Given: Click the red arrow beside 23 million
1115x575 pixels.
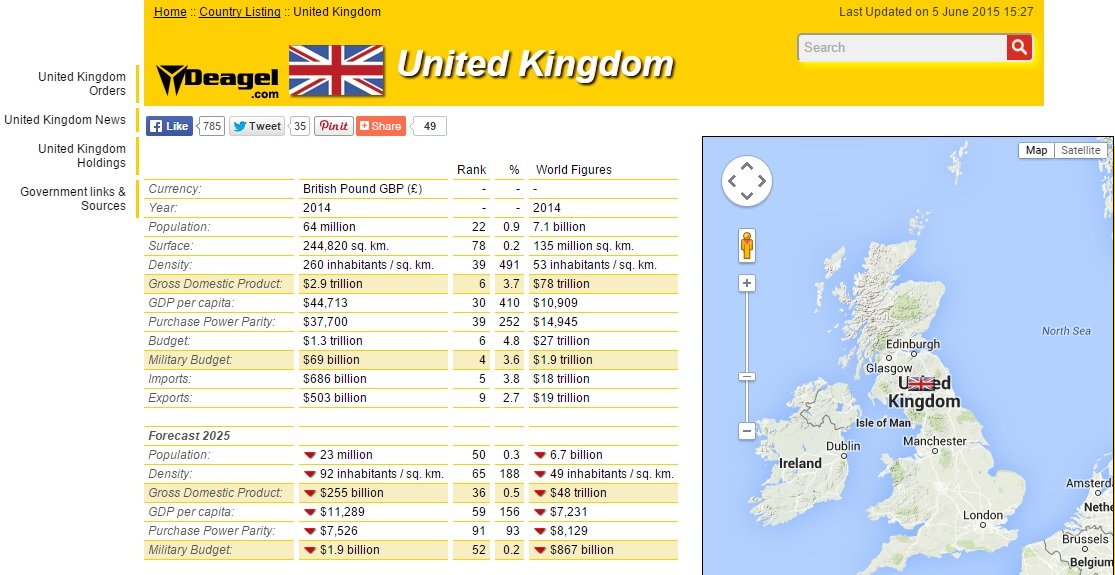Looking at the screenshot, I should point(309,455).
